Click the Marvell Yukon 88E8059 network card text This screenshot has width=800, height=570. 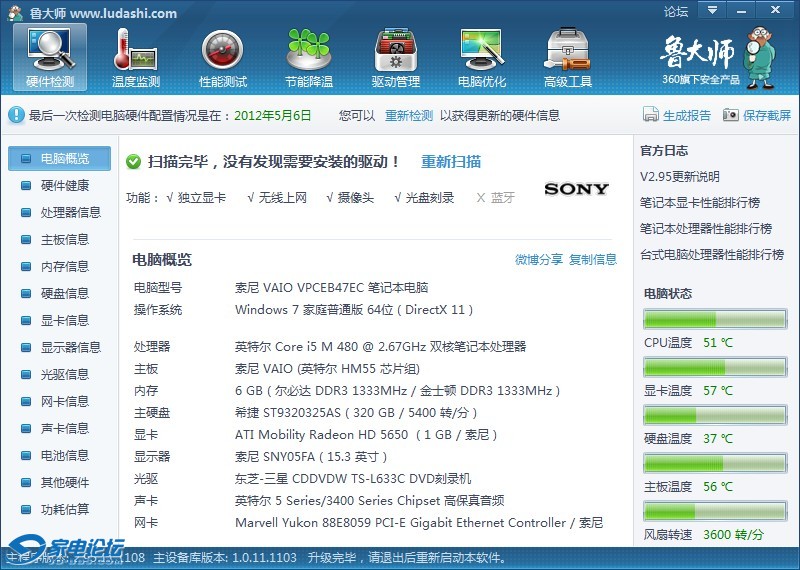419,523
